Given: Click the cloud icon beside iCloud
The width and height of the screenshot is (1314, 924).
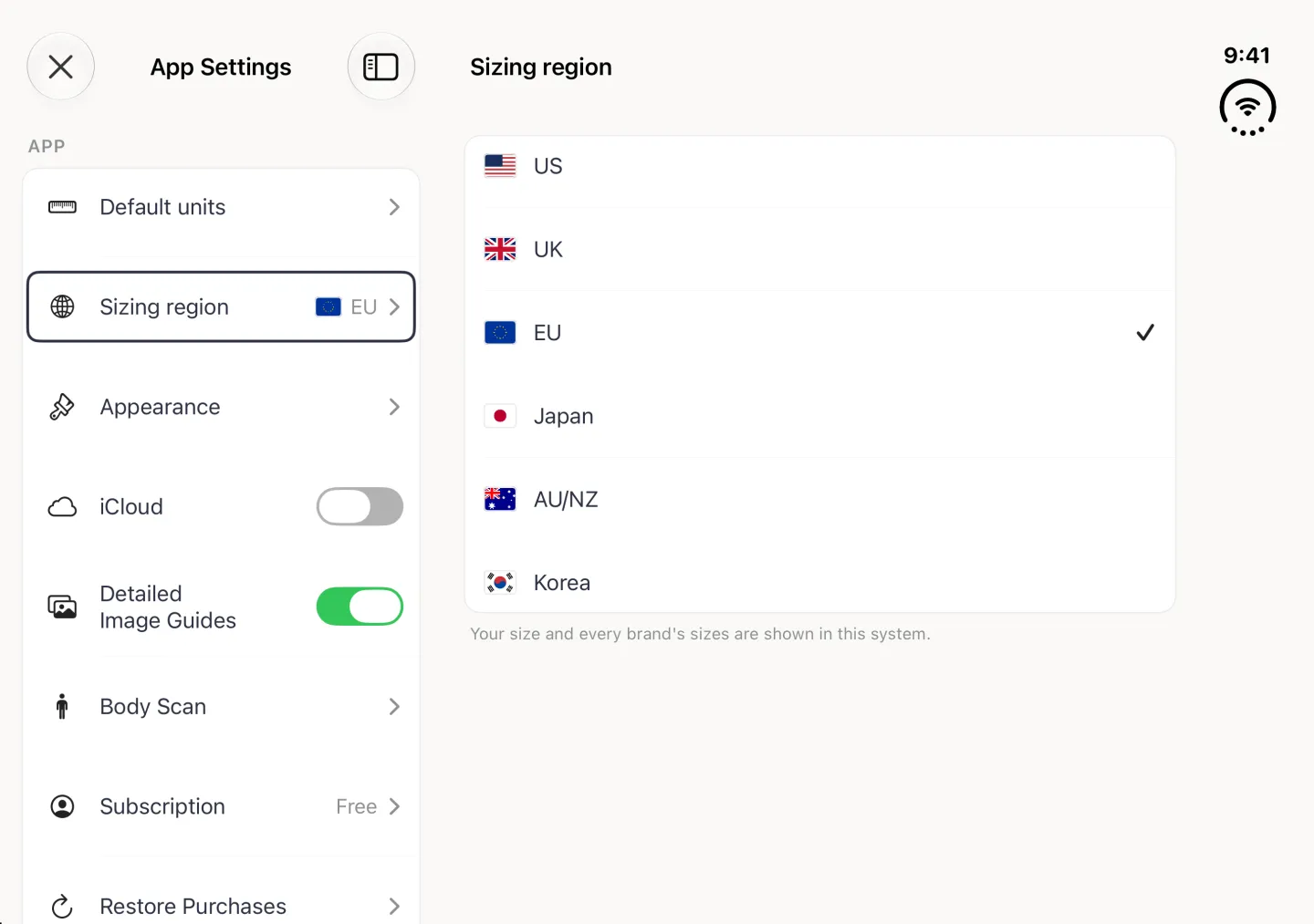Looking at the screenshot, I should click(x=62, y=507).
